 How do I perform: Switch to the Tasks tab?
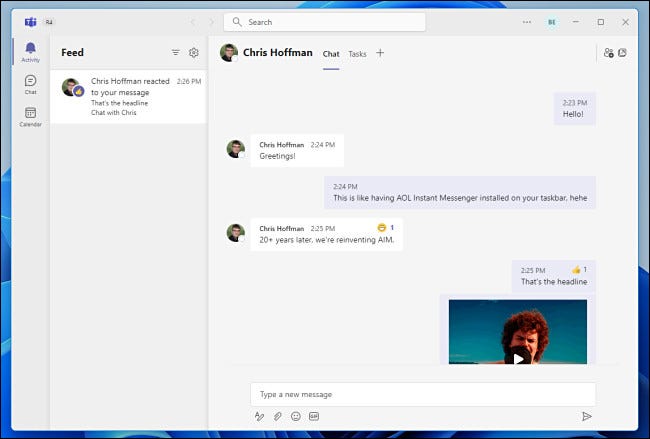[357, 54]
